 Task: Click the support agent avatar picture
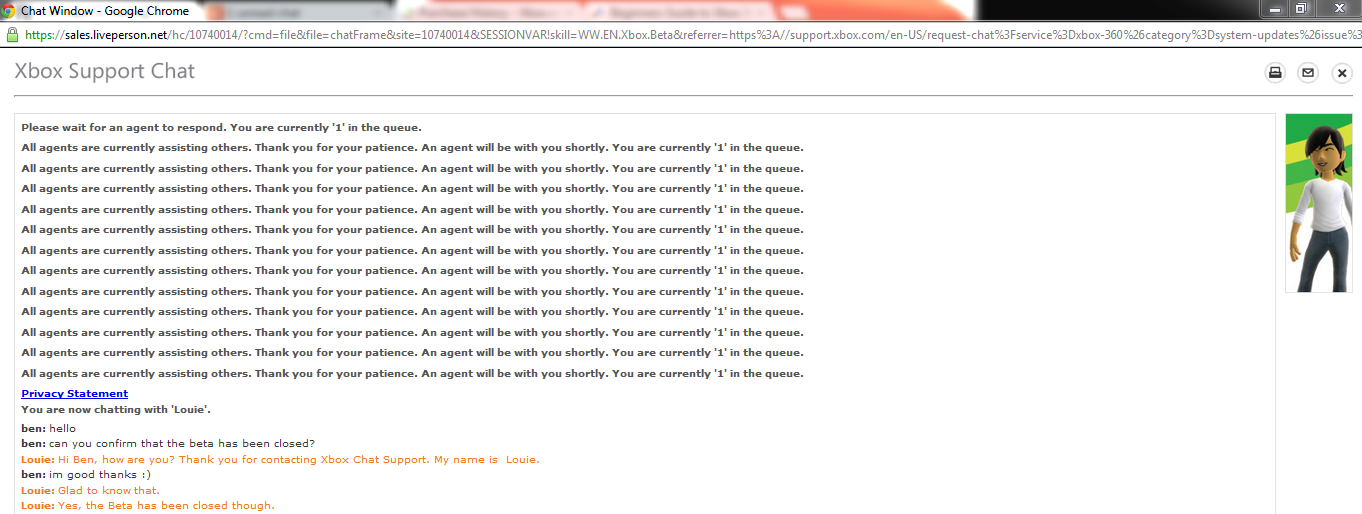[x=1318, y=203]
